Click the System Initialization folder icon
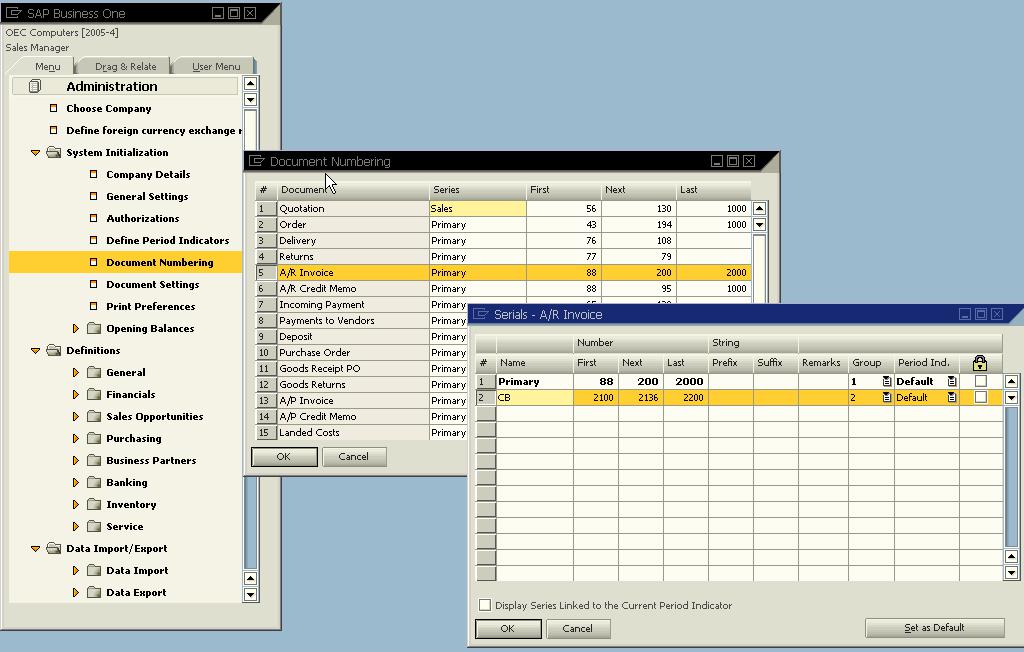 click(x=54, y=152)
